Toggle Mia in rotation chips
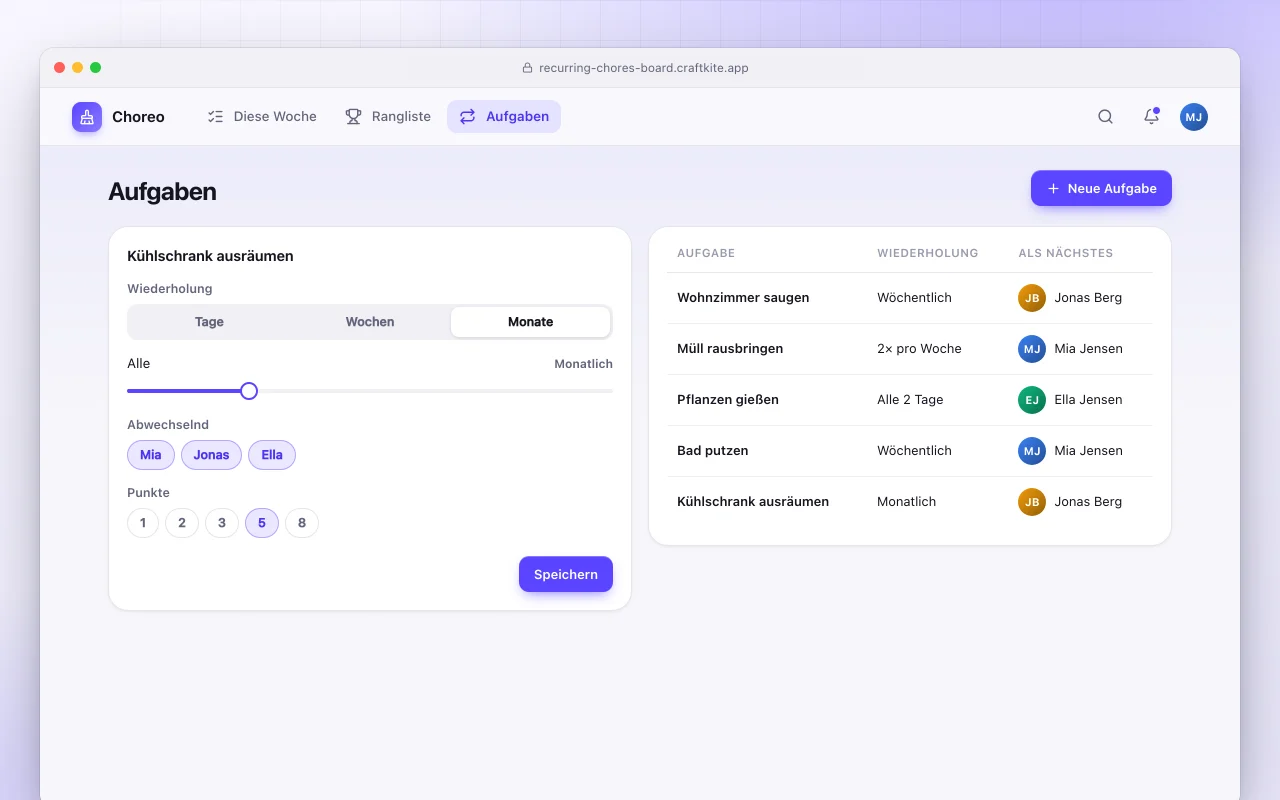Image resolution: width=1280 pixels, height=800 pixels. [x=151, y=455]
